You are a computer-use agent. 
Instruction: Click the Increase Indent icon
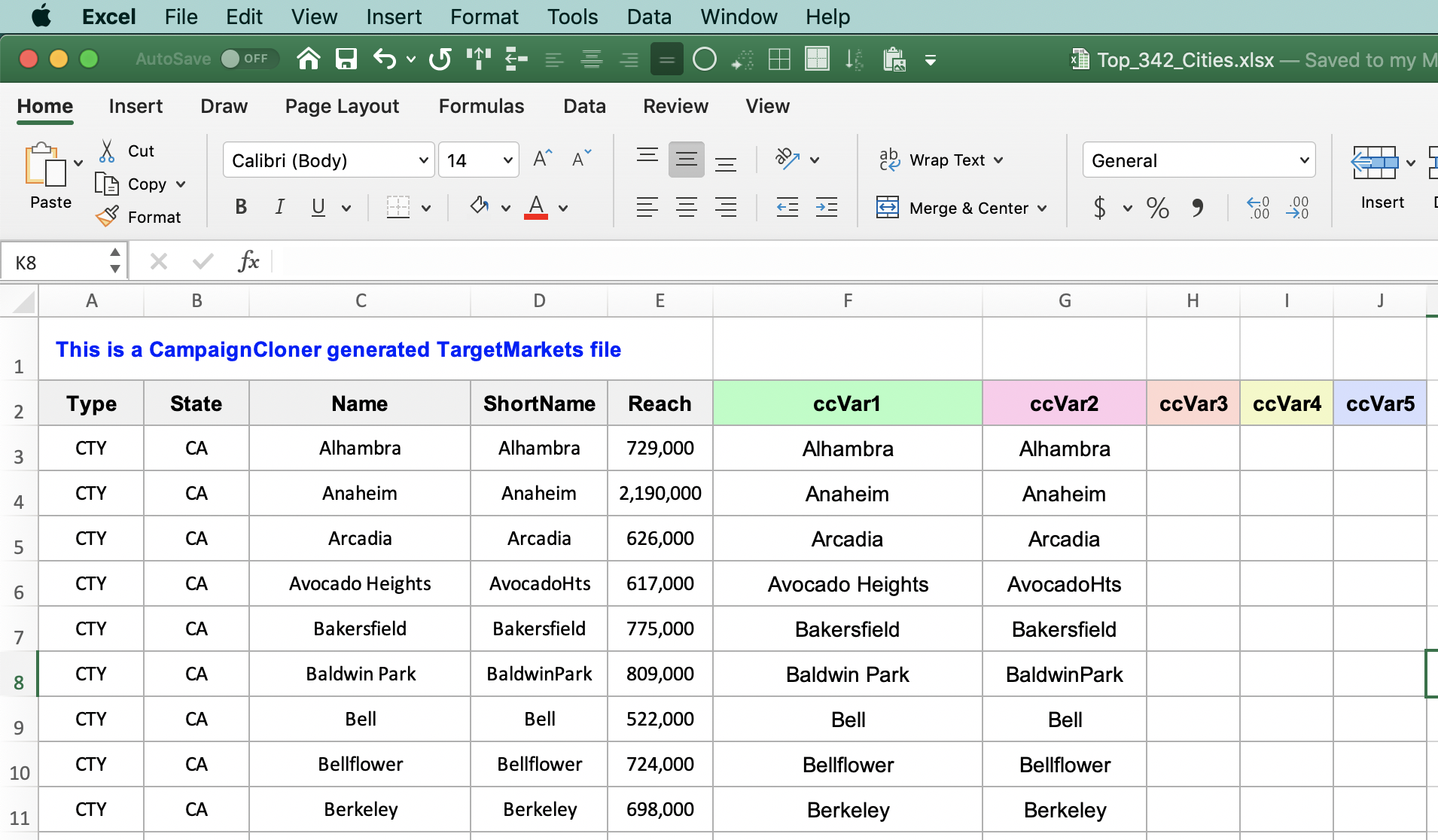tap(826, 208)
